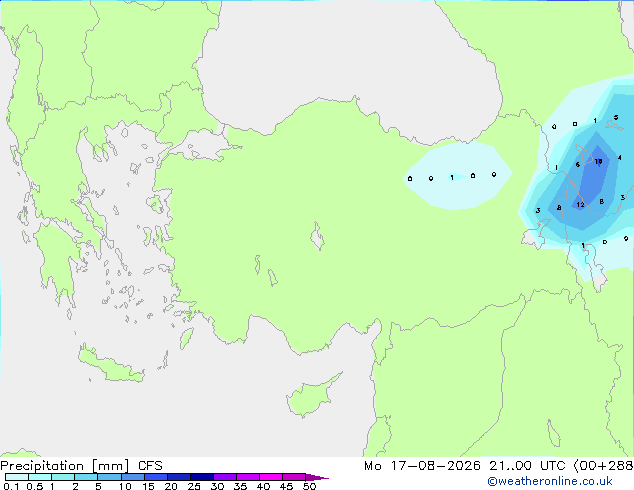Screen dimensions: 634x490
Task: Click the '[mm]' unit label
Action: (110, 466)
